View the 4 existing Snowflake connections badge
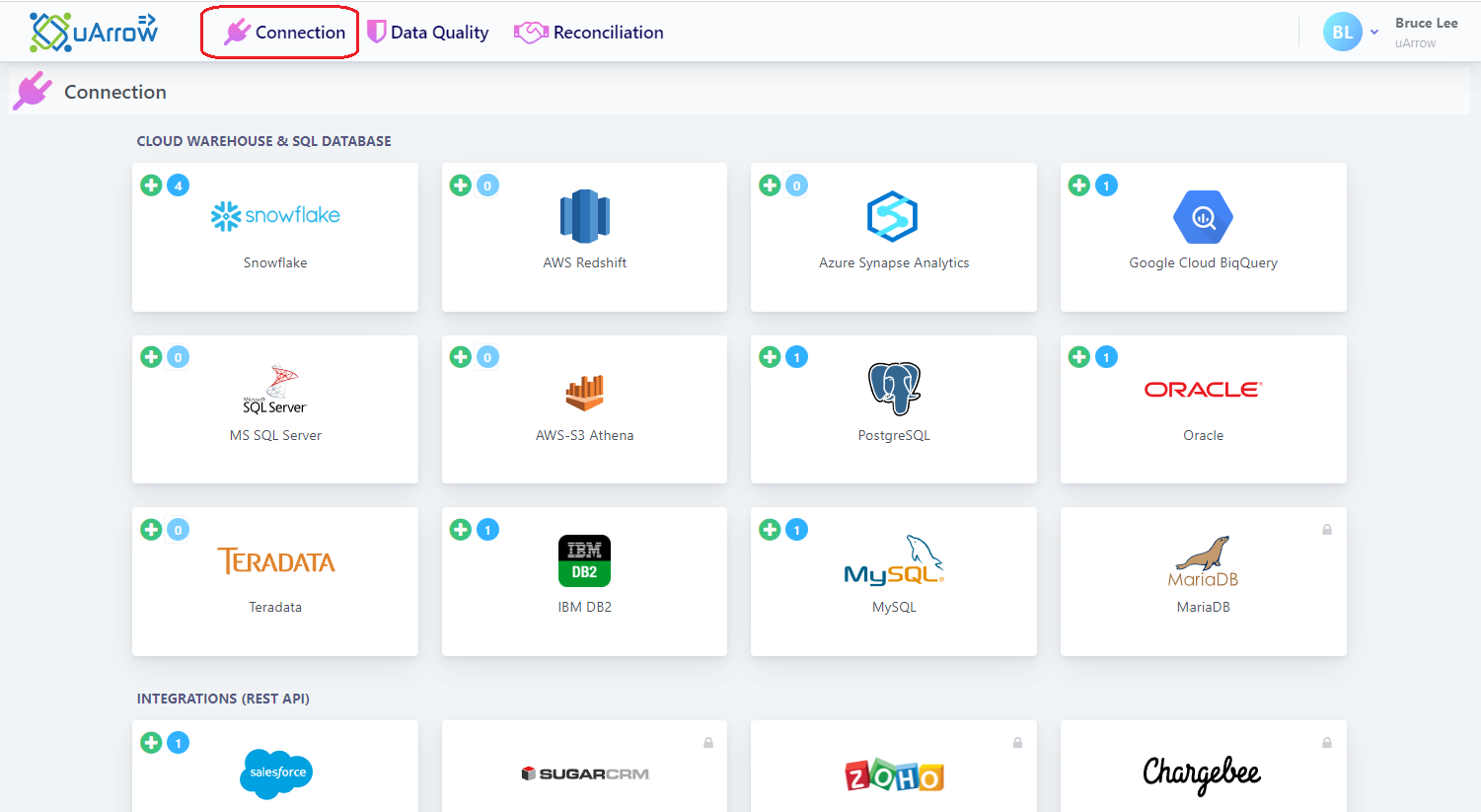1481x812 pixels. pyautogui.click(x=179, y=185)
